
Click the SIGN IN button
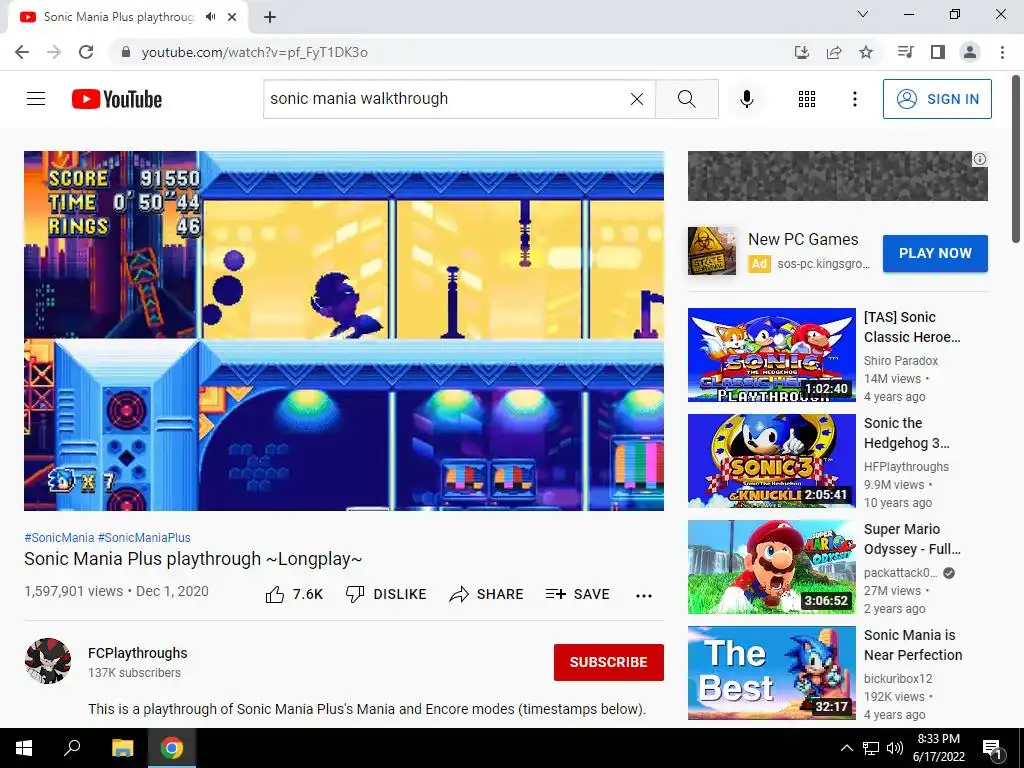pos(937,99)
